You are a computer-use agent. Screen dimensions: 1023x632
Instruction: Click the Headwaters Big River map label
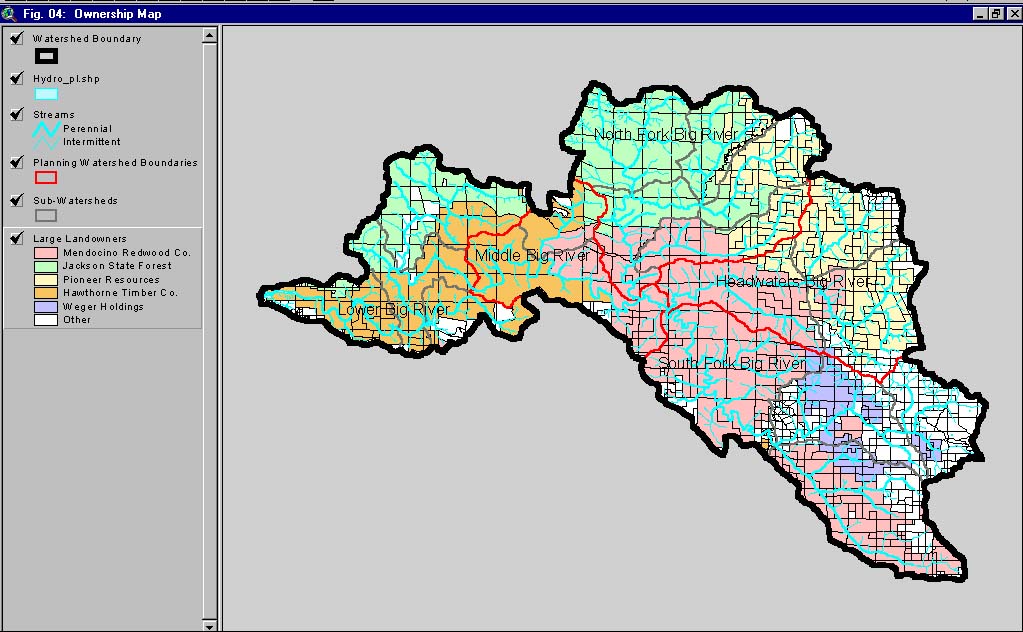[793, 282]
